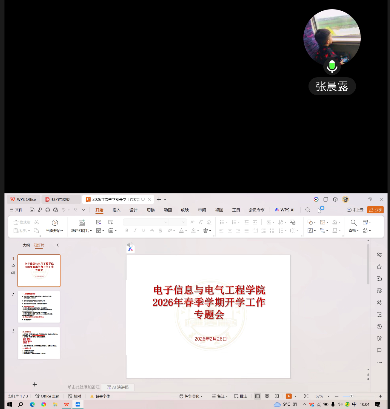Switch to 大纲 outline tab

pyautogui.click(x=26, y=245)
